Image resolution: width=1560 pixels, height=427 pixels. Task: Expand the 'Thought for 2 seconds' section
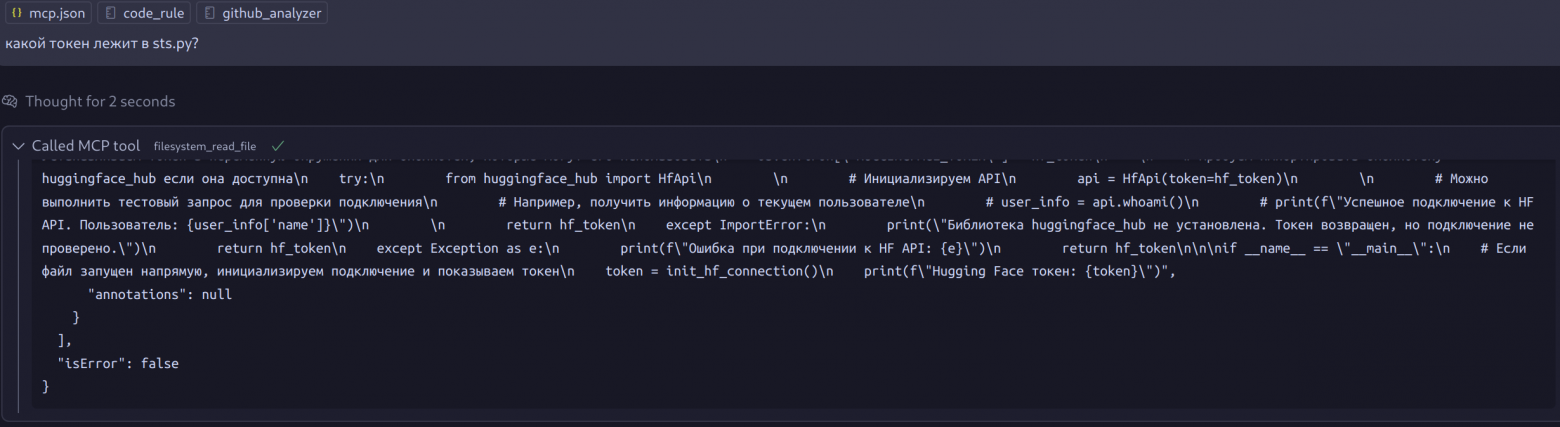coord(99,102)
